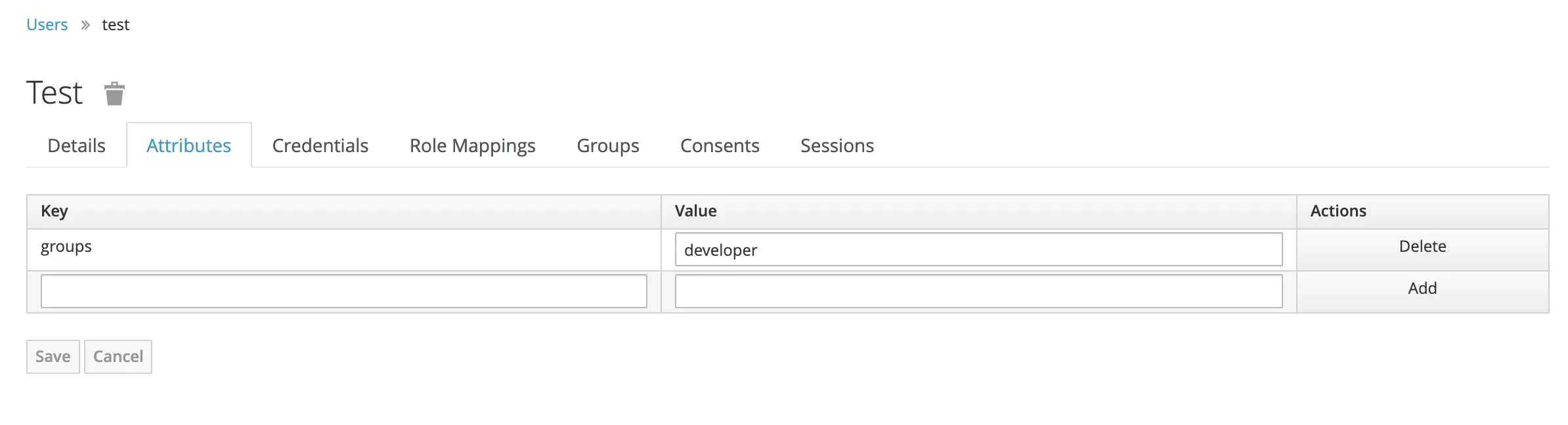Click the Actions column header

click(1338, 211)
